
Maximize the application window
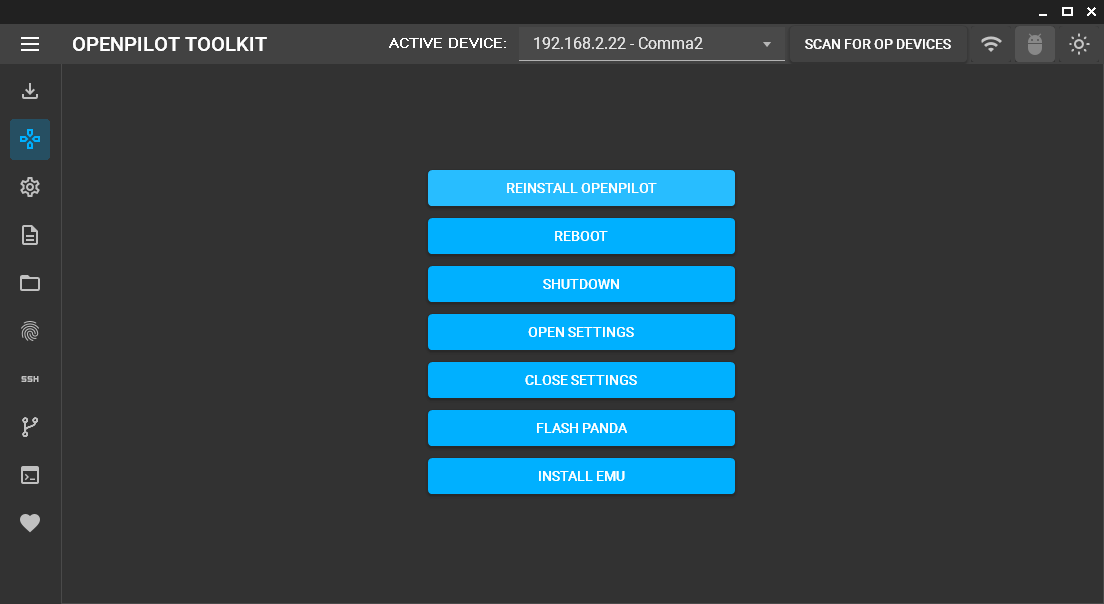1067,11
